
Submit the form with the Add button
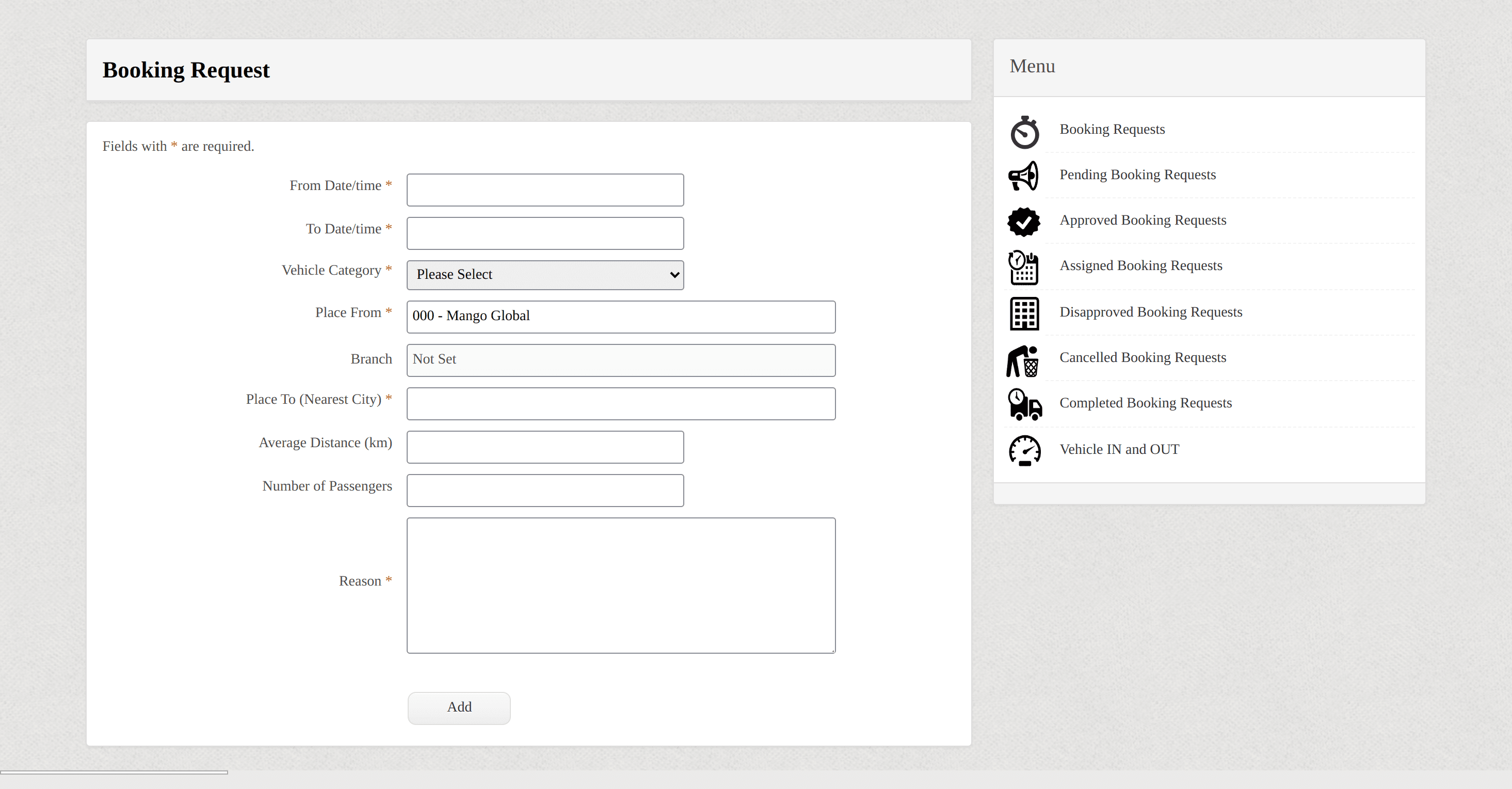click(459, 708)
